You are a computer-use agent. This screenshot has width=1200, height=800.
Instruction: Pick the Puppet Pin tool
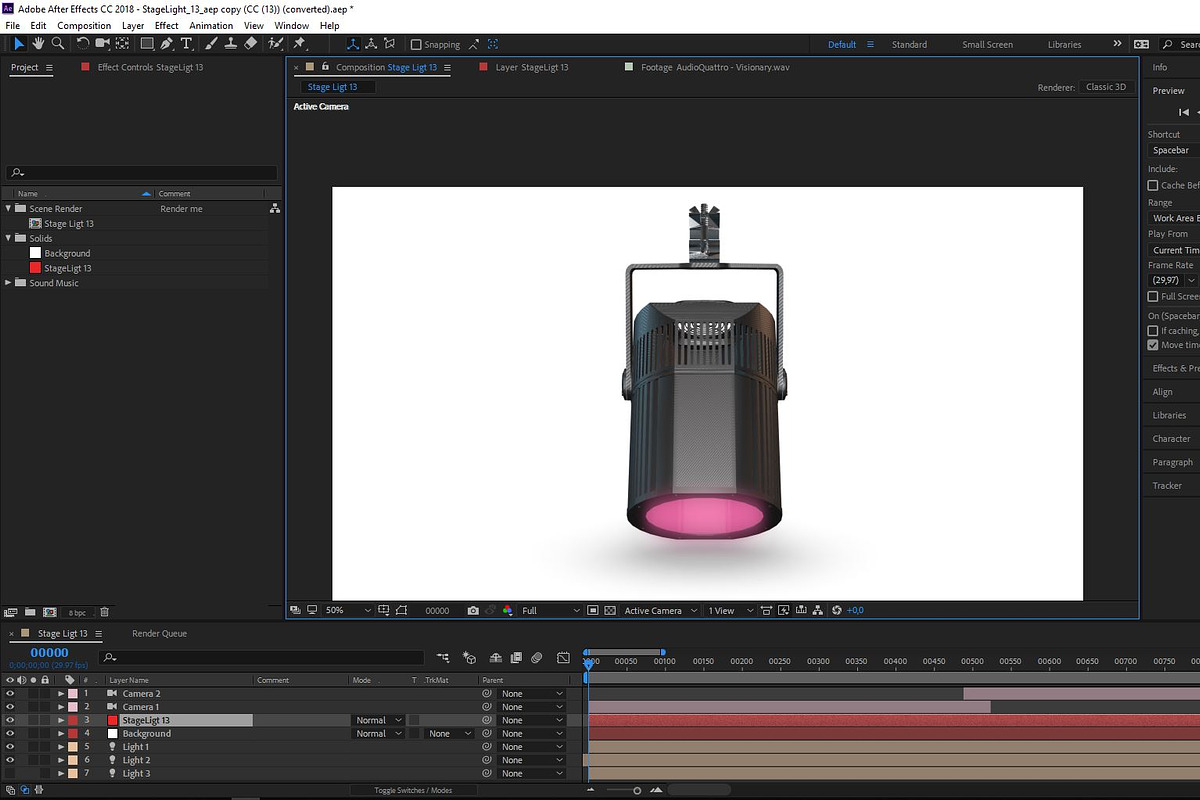tap(299, 44)
